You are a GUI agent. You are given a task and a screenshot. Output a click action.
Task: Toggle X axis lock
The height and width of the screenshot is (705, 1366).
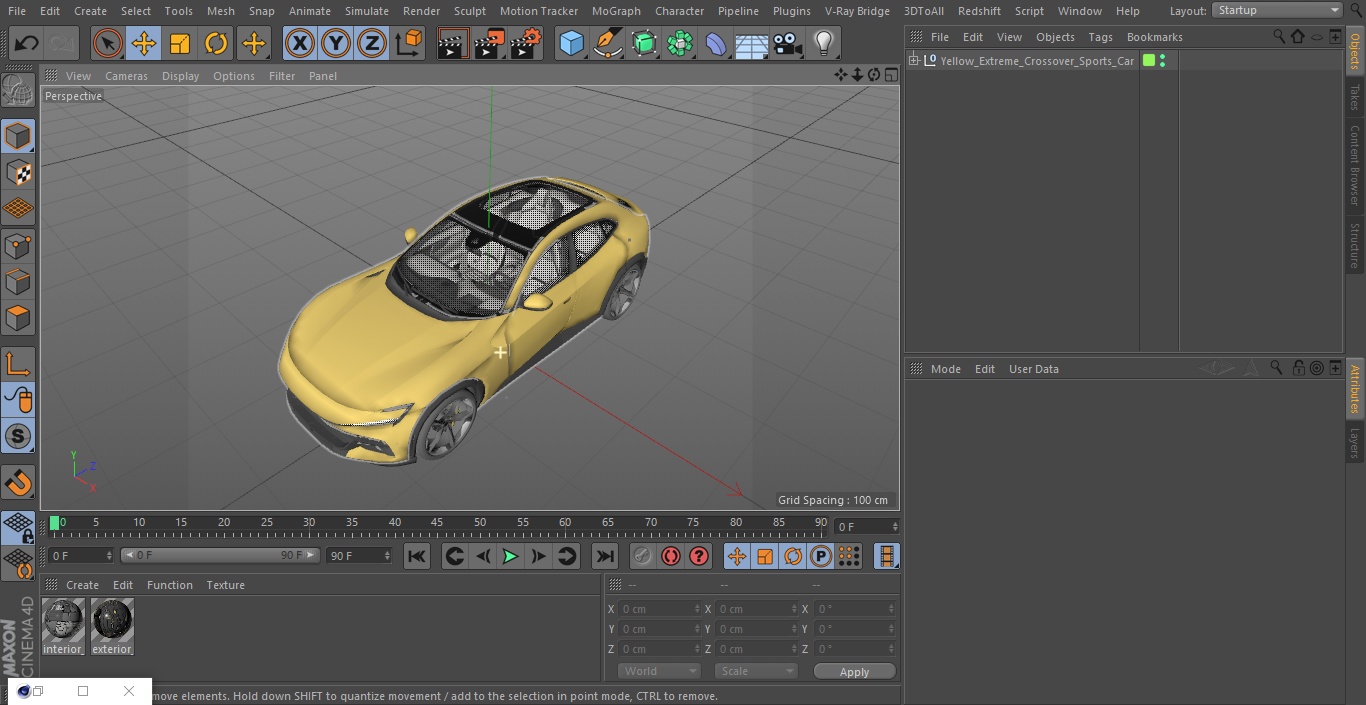tap(299, 43)
